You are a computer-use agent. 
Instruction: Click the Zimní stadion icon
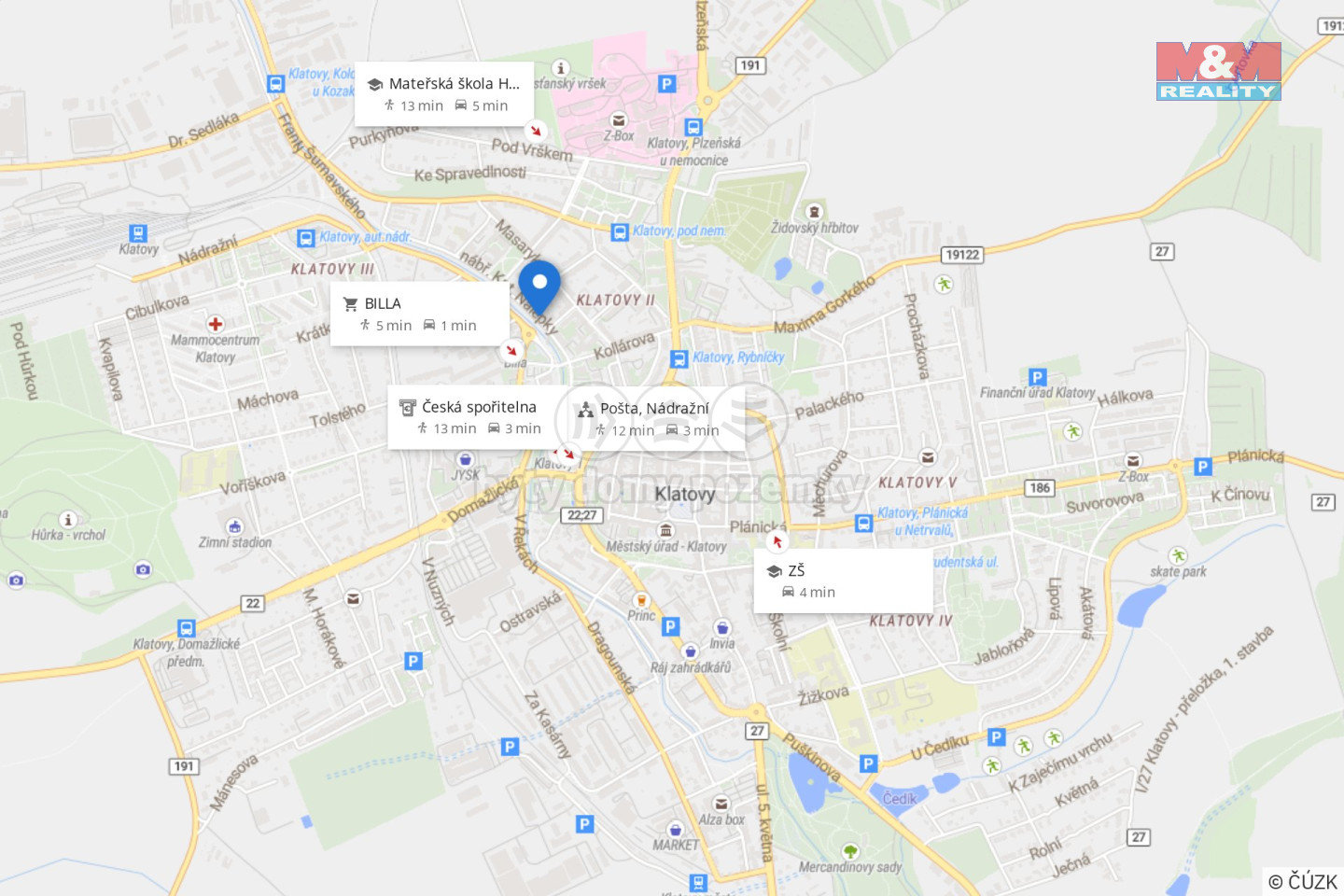tap(235, 526)
